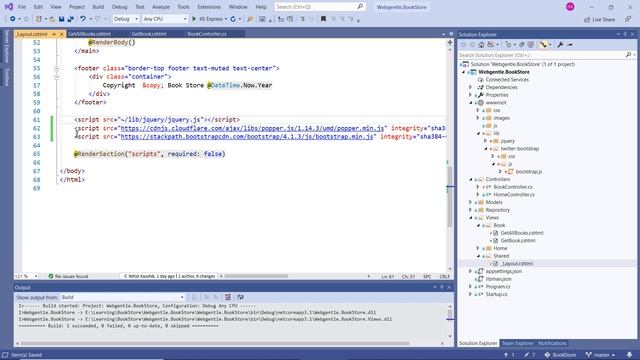
Task: Click the Open File icon in toolbar
Action: tap(52, 19)
